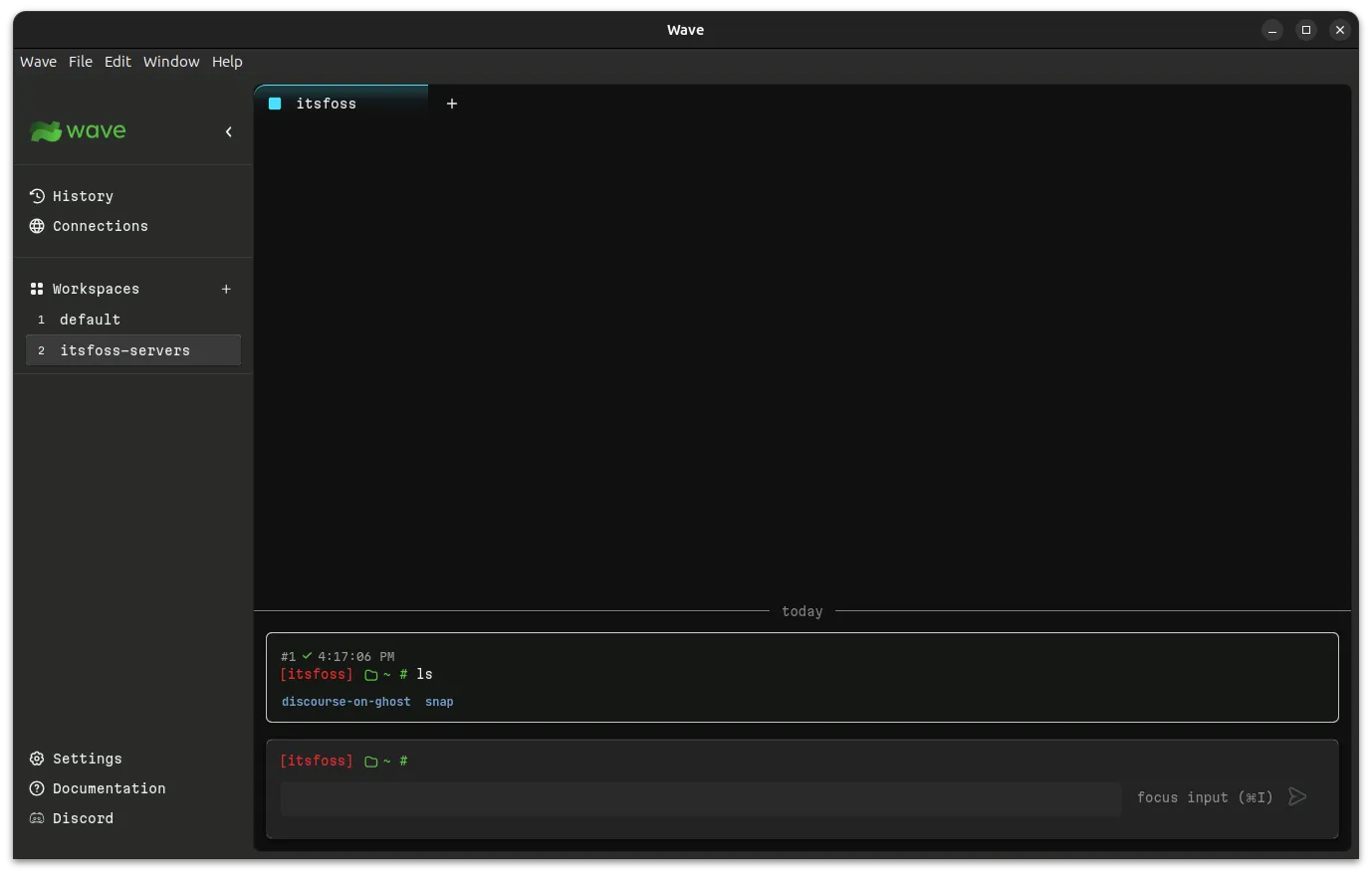Open the Edit menu
This screenshot has height=875, width=1372.
(117, 62)
